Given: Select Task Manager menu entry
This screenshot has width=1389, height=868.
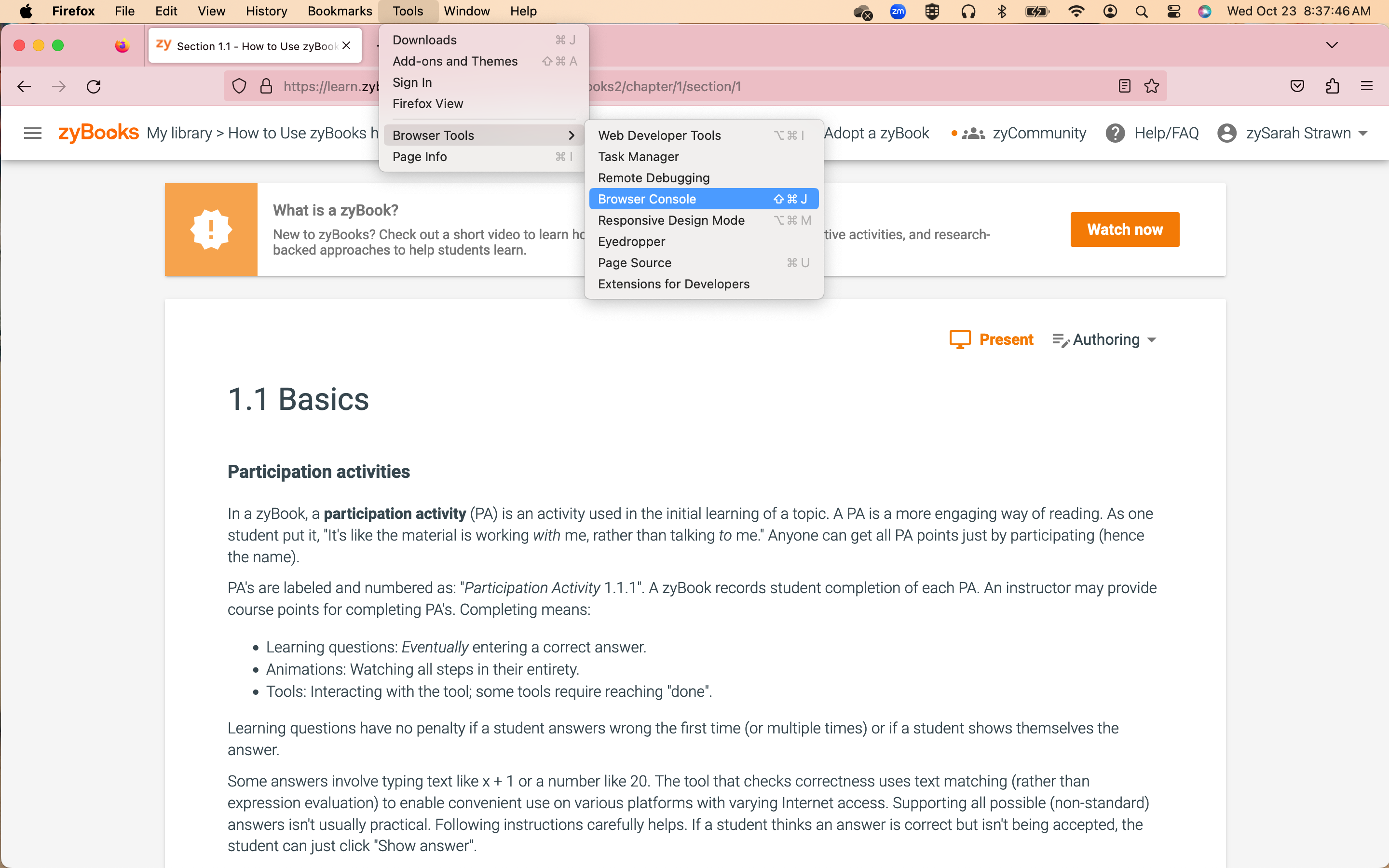Looking at the screenshot, I should coord(704,157).
